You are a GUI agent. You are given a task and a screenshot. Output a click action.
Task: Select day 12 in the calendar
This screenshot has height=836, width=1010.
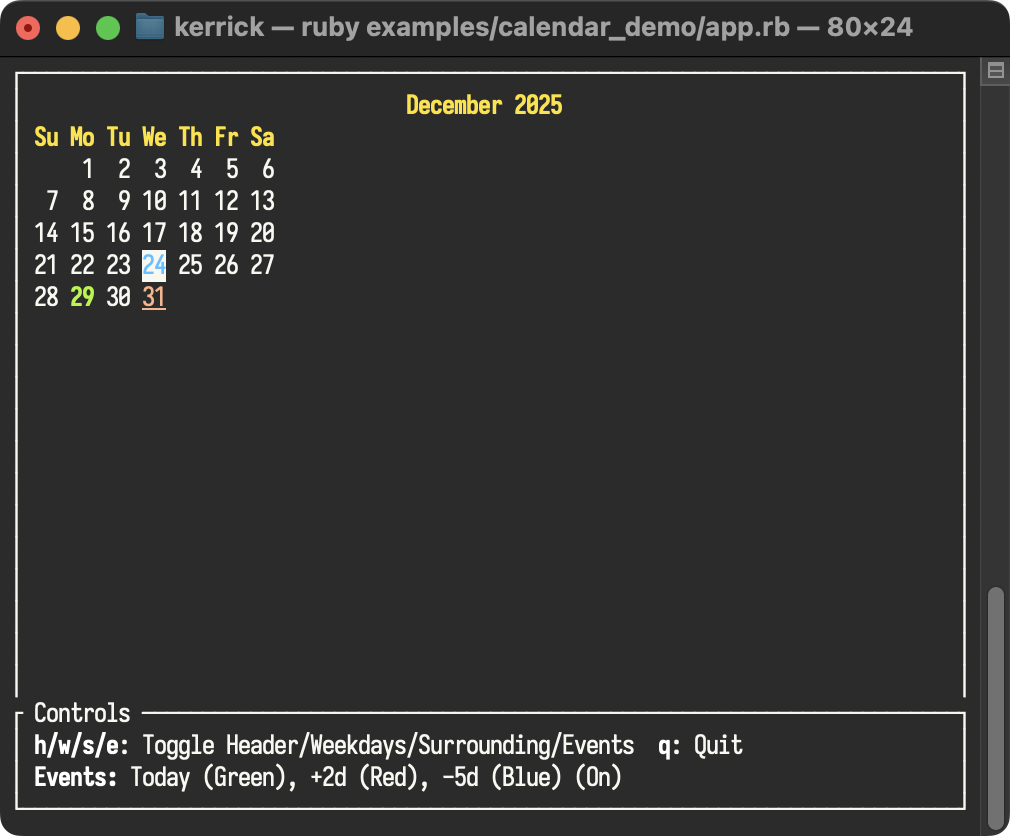coord(227,201)
